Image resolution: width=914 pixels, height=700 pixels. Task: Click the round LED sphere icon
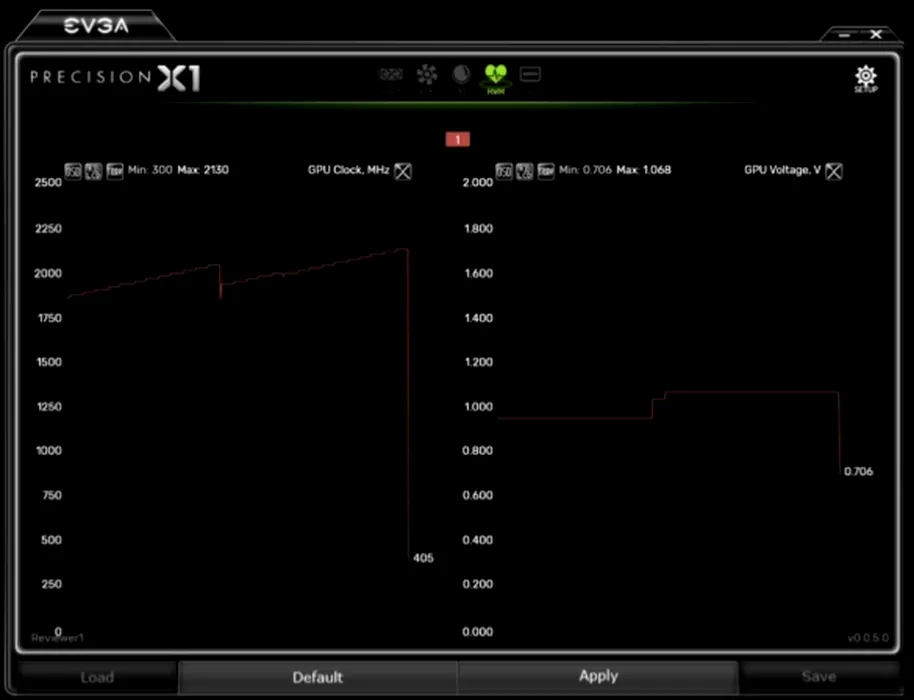[461, 75]
